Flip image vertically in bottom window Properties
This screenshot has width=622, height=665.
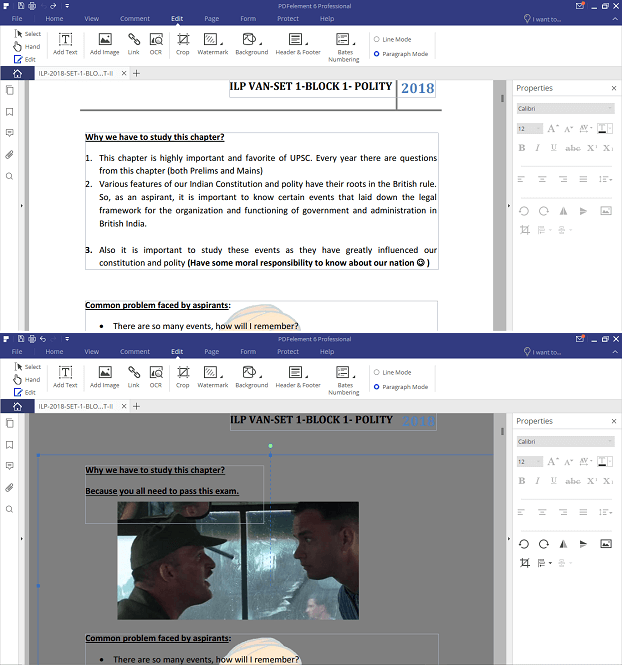pyautogui.click(x=583, y=544)
